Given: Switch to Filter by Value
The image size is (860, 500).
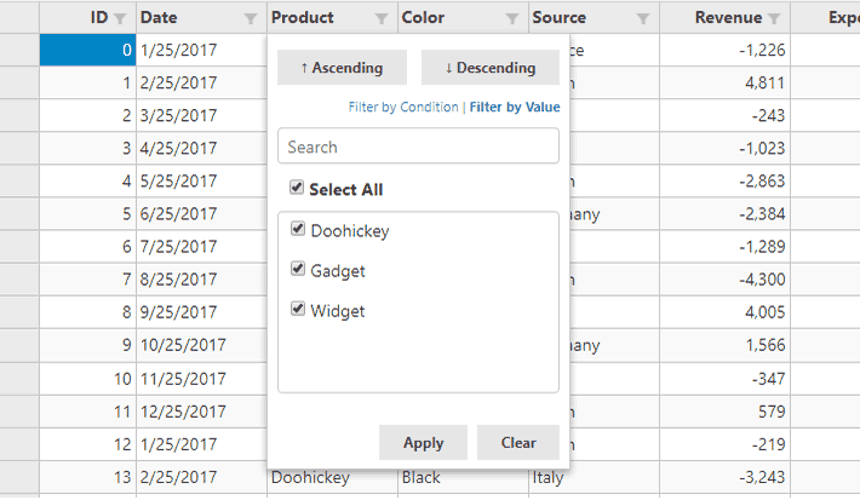Looking at the screenshot, I should coord(515,107).
